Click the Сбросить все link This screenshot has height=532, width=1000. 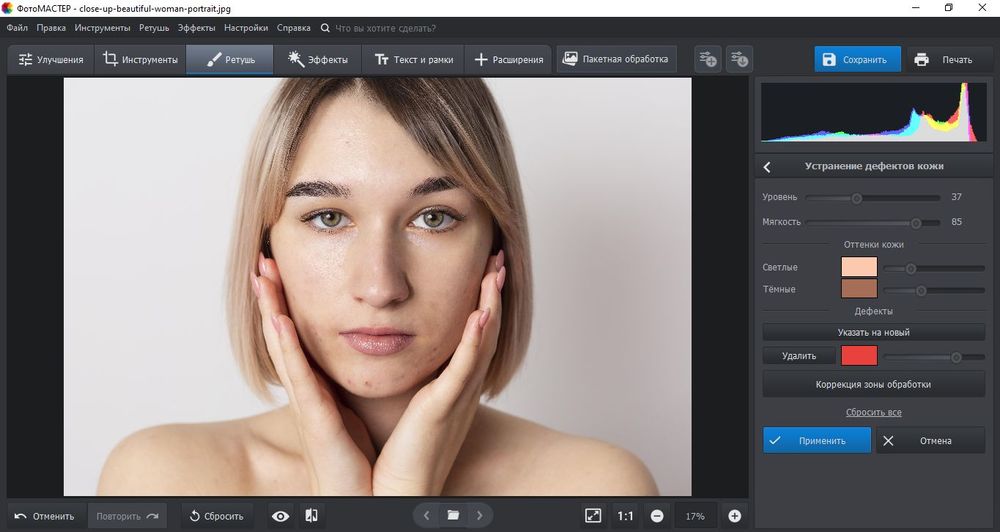pos(874,412)
